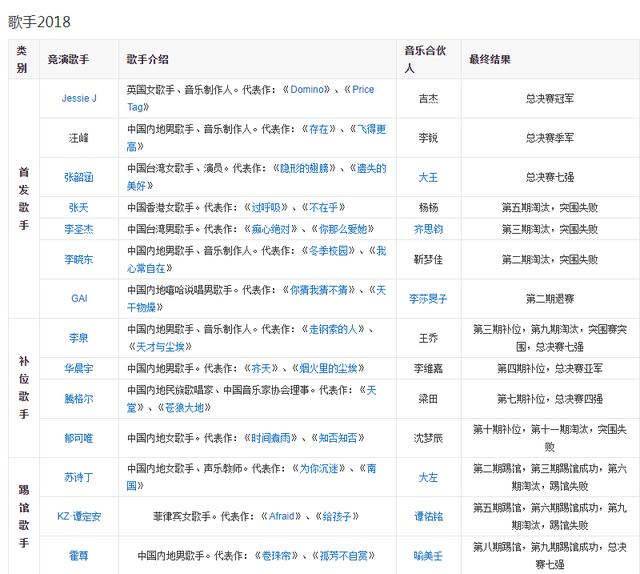Open the 李圣杰 singer link
This screenshot has height=574, width=640.
click(79, 229)
